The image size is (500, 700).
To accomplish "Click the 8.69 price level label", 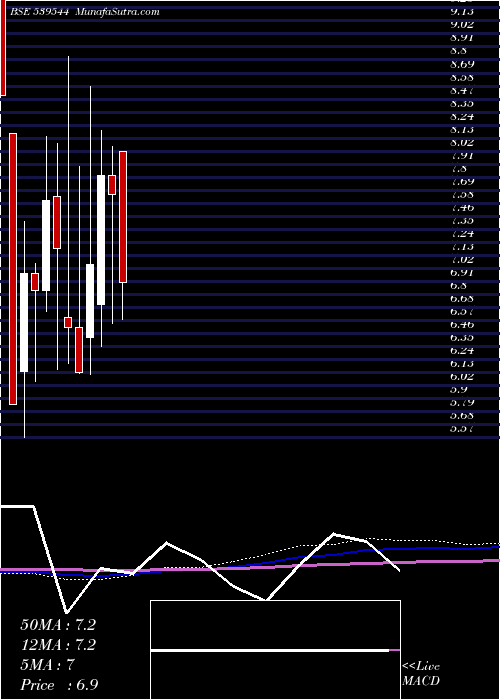I will 462,64.
